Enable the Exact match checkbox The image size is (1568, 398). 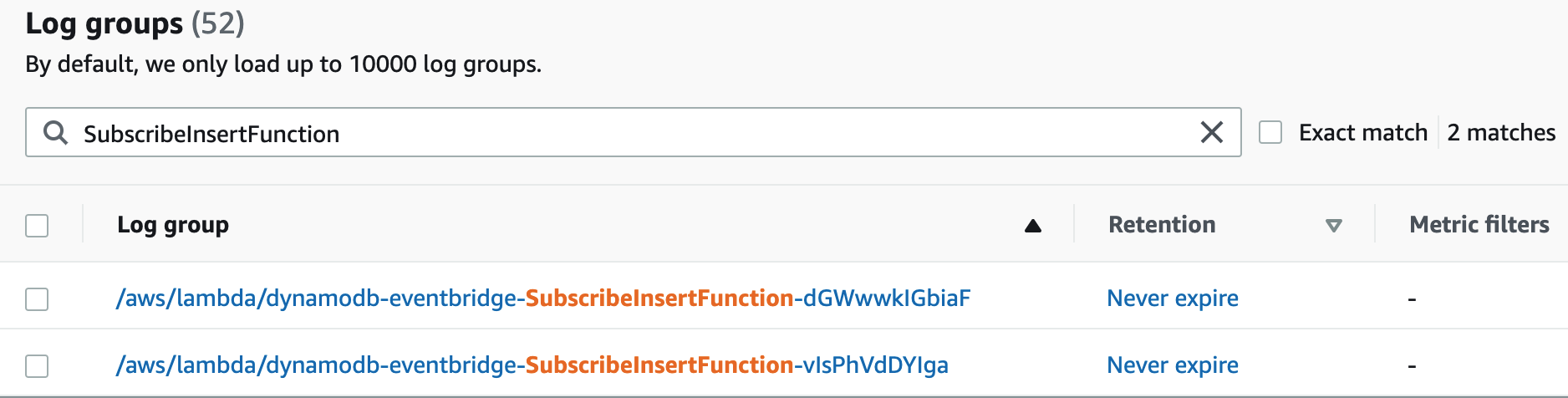click(1270, 132)
